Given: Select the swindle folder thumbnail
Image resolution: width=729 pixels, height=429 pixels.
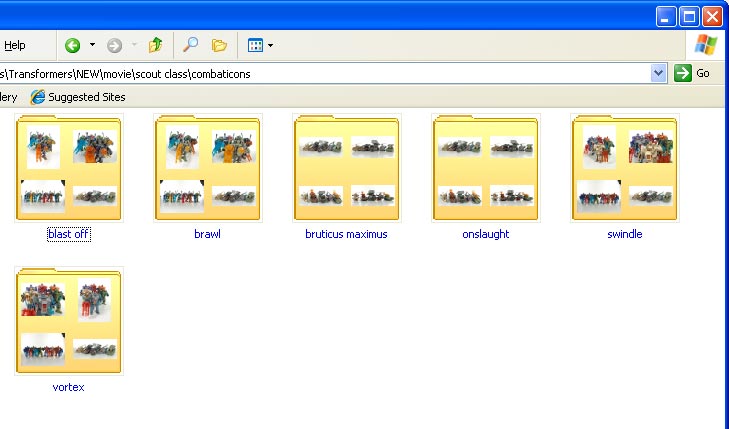Looking at the screenshot, I should pyautogui.click(x=624, y=169).
